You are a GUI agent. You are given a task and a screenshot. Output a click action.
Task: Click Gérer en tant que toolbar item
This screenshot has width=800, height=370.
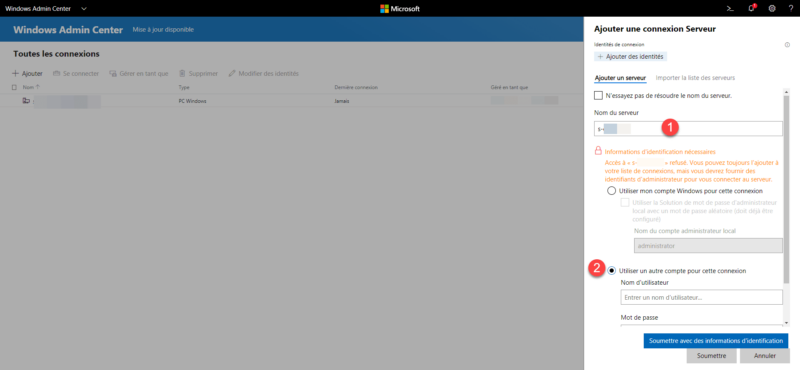click(x=138, y=73)
